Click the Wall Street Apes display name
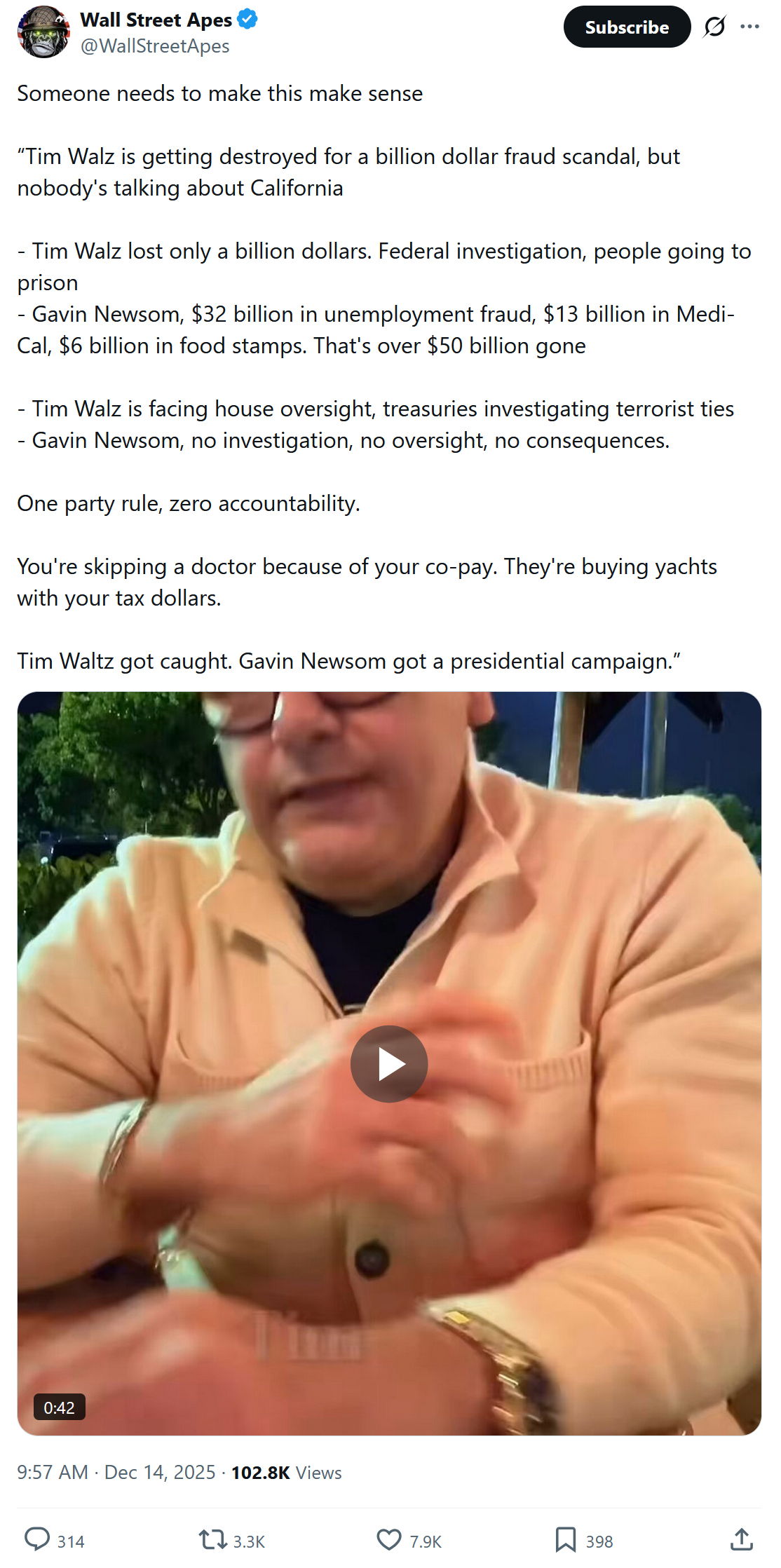781x1568 pixels. point(156,20)
